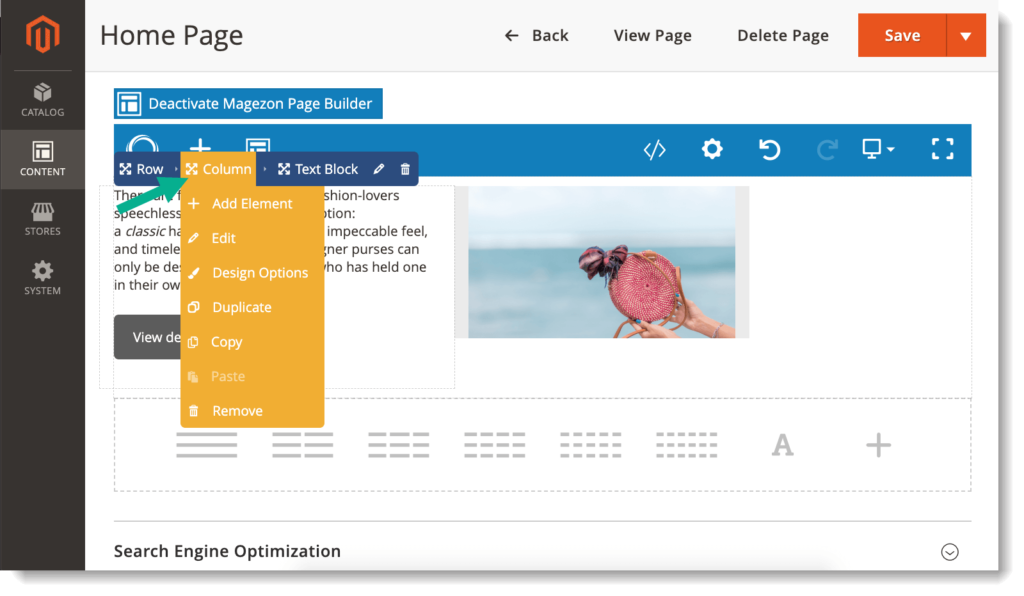Choose Copy from the Column menu
Image resolution: width=1024 pixels, height=596 pixels.
click(252, 342)
